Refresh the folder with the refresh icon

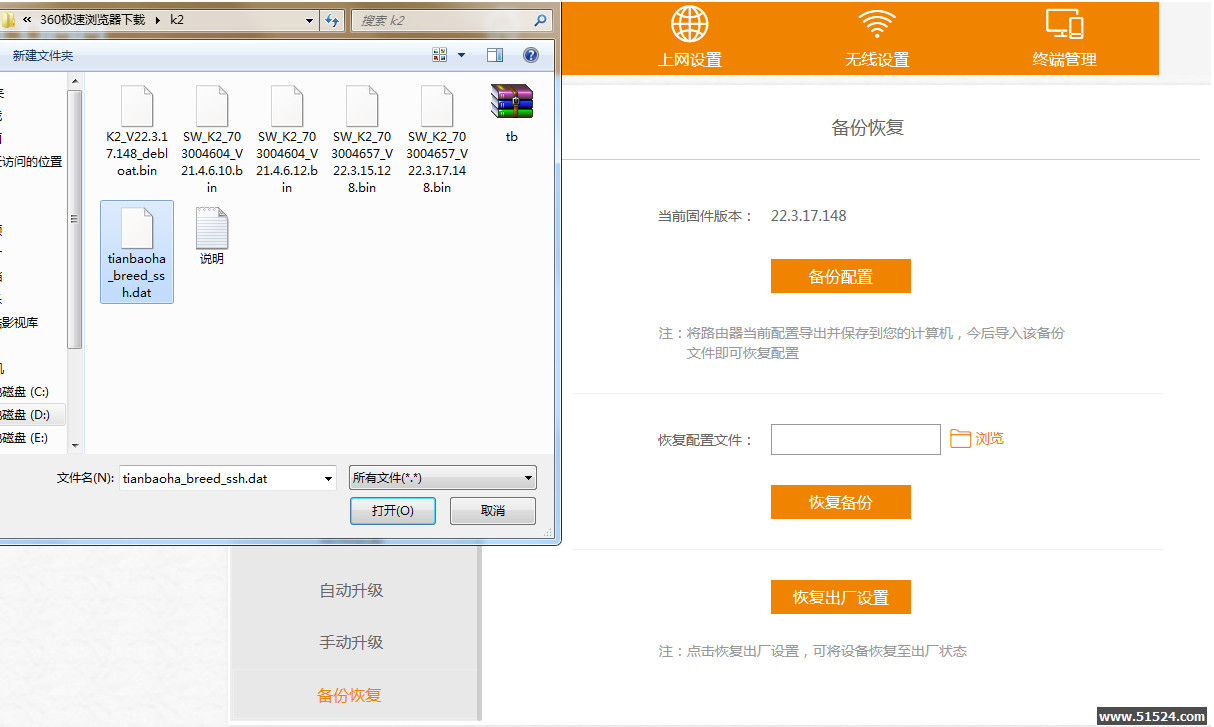click(x=333, y=19)
